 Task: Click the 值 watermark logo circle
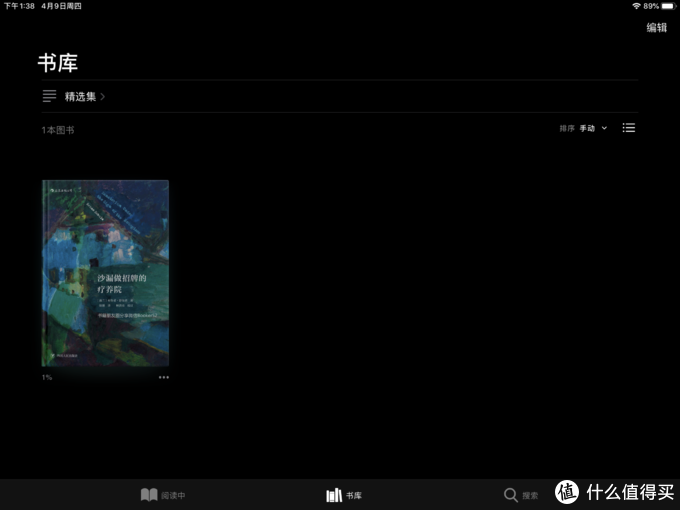[x=566, y=492]
